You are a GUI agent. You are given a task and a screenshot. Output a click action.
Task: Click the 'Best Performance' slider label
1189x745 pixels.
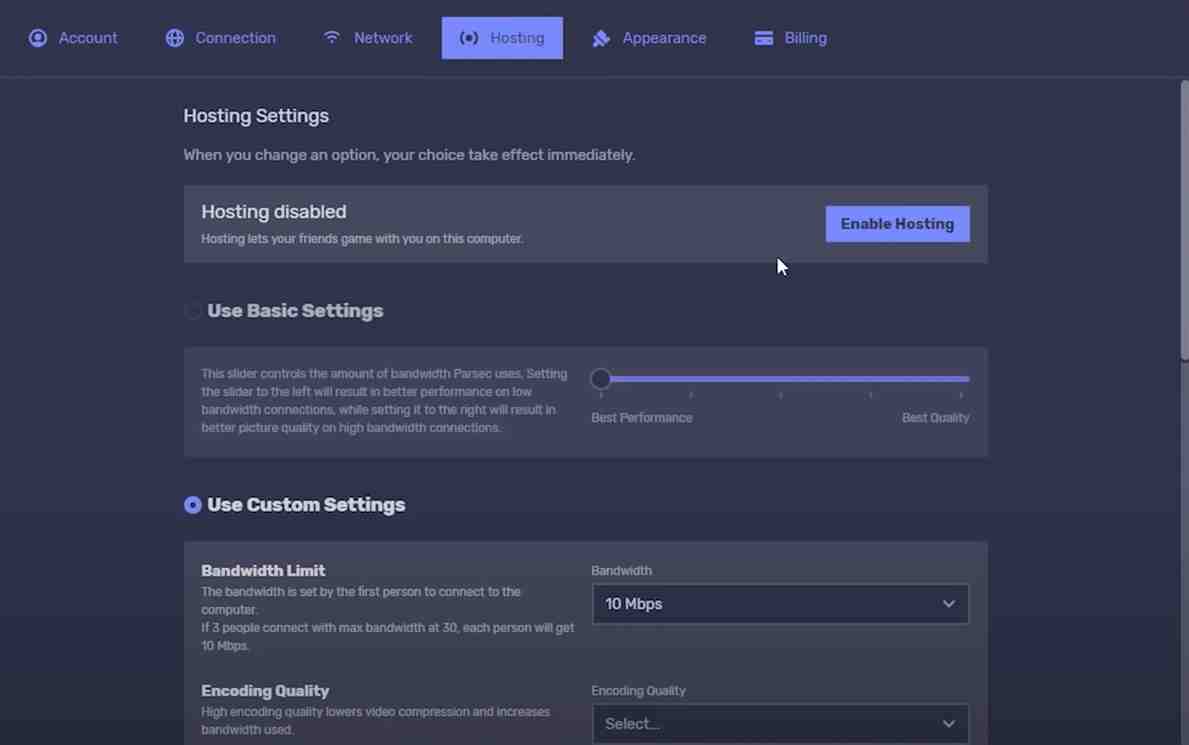(x=642, y=418)
